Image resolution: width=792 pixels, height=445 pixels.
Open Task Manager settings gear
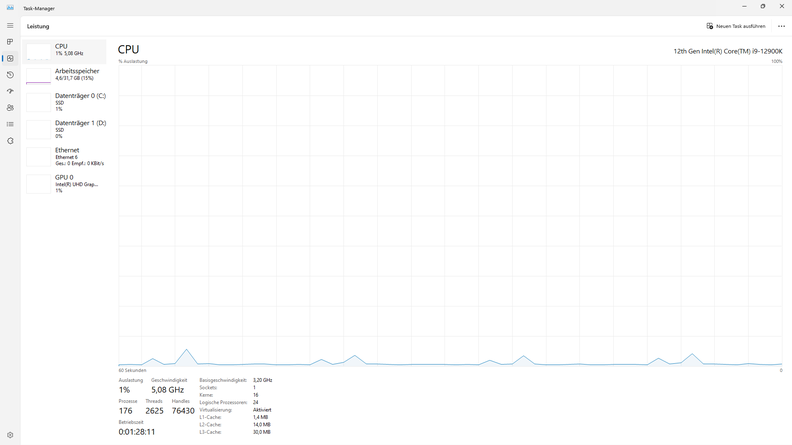(x=10, y=435)
